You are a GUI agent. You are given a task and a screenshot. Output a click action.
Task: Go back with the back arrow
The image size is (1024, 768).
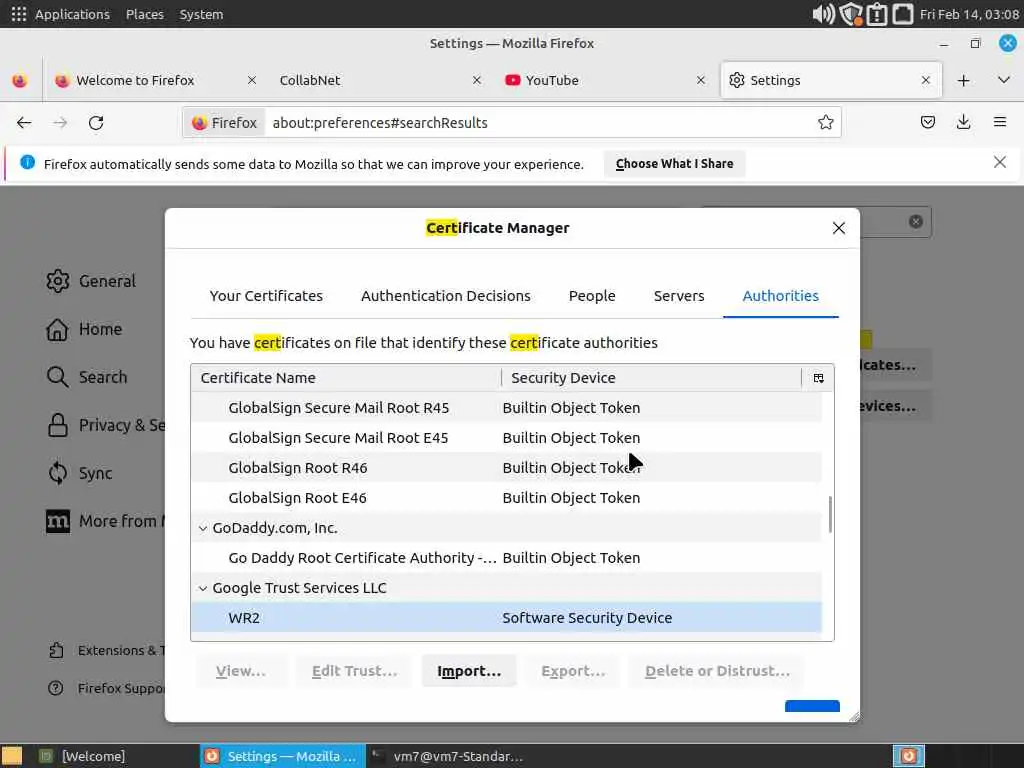click(x=24, y=123)
